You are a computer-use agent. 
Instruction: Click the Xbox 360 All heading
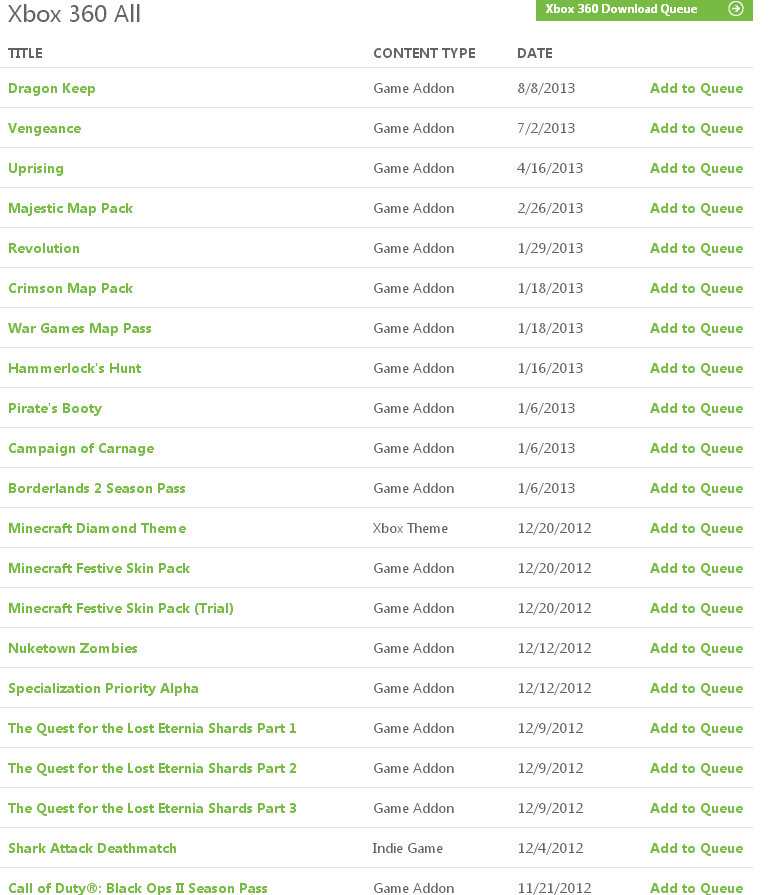(74, 13)
